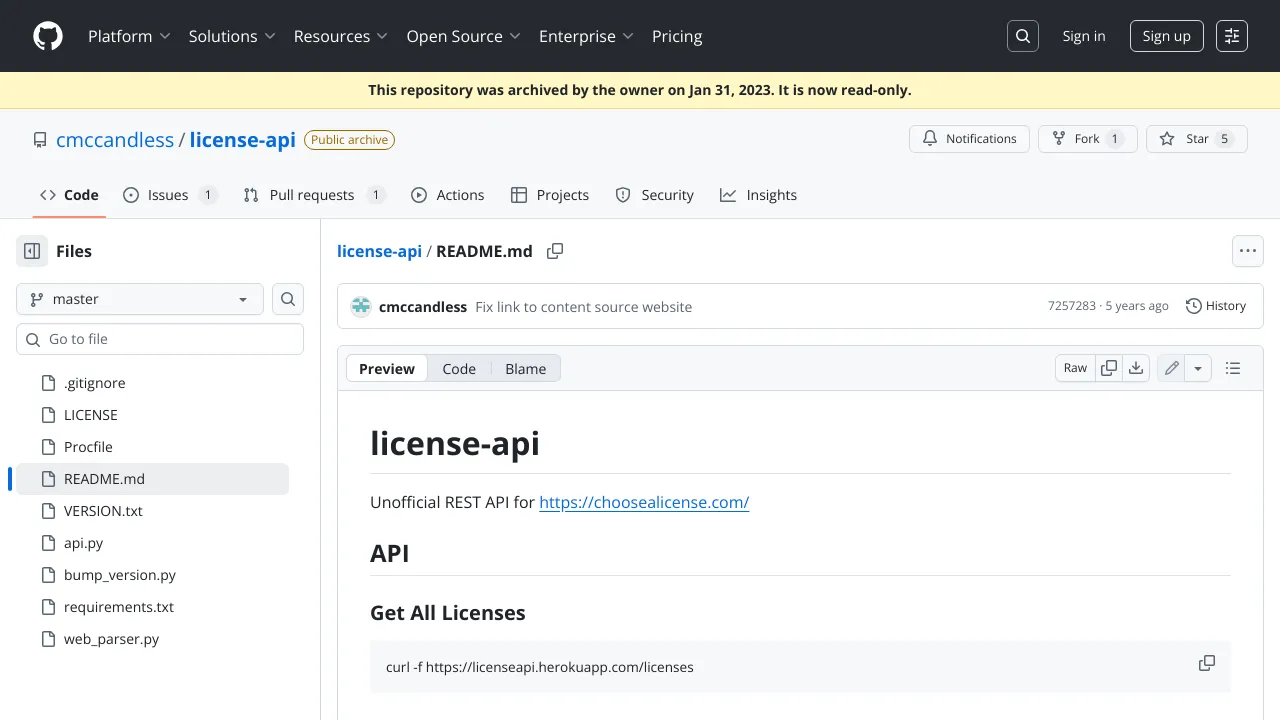
Task: Select the Code tab
Action: [69, 195]
